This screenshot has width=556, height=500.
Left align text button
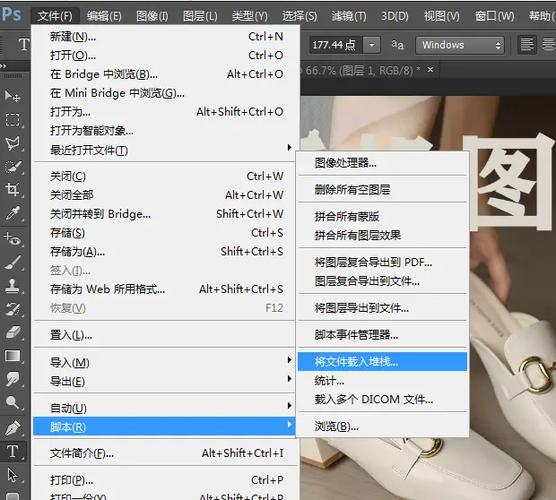click(x=527, y=45)
